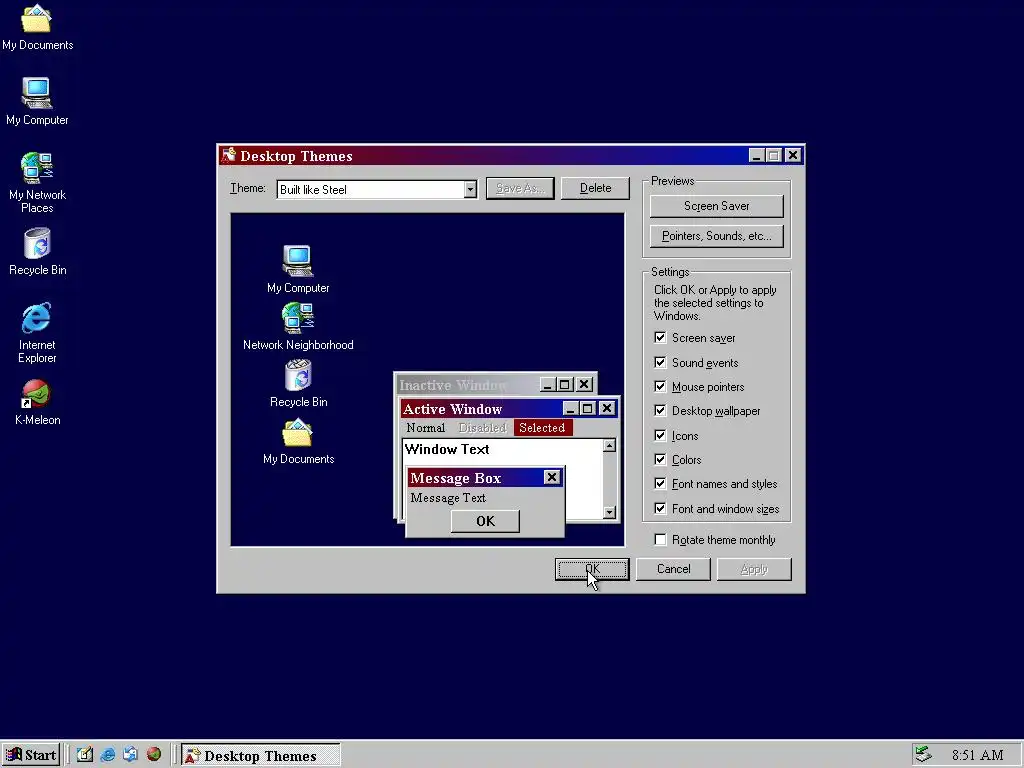Click minimize button on preview Active Window
This screenshot has width=1024, height=768.
tap(570, 408)
